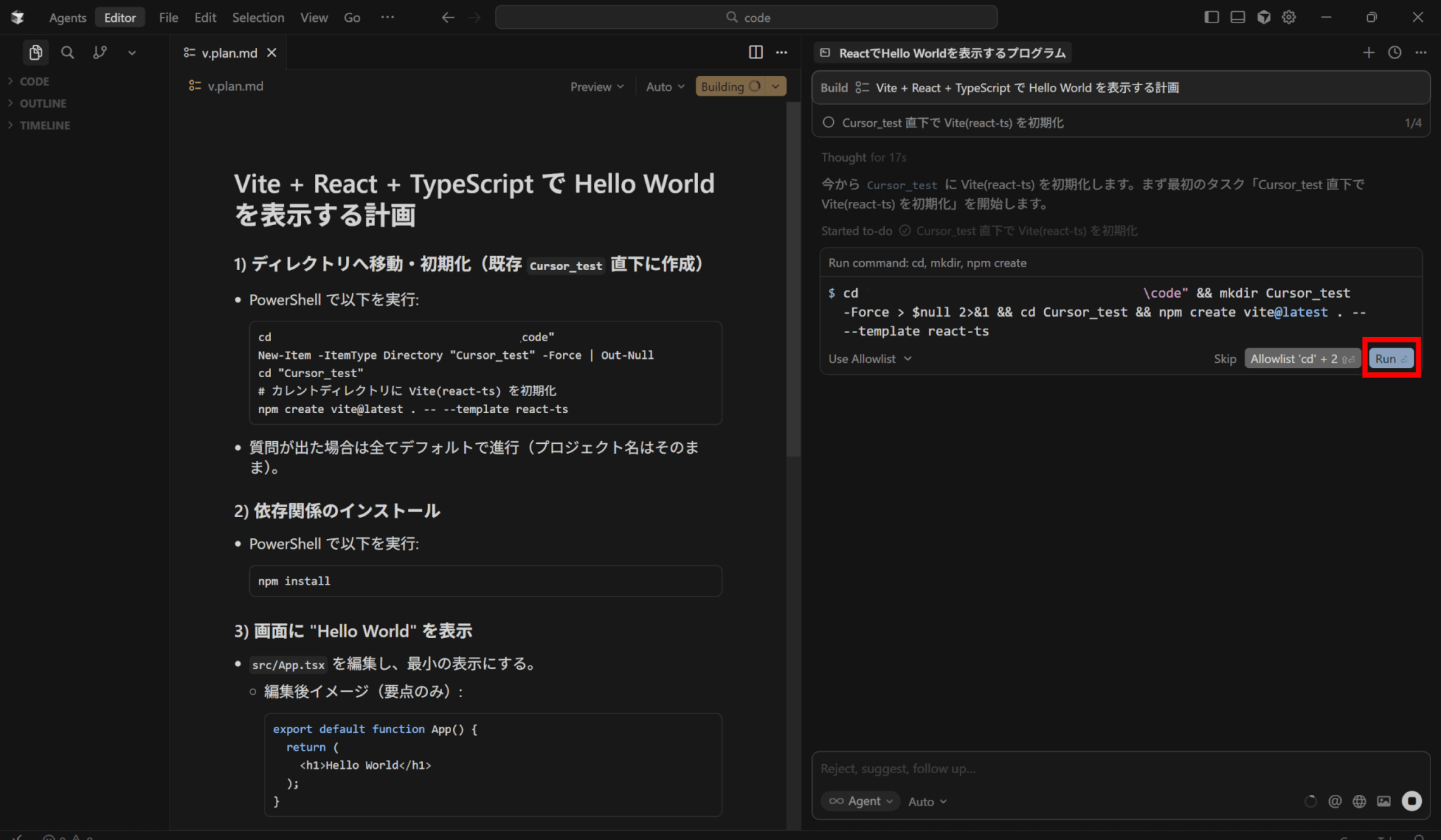Click the stop generation button
This screenshot has width=1441, height=840.
point(1411,801)
